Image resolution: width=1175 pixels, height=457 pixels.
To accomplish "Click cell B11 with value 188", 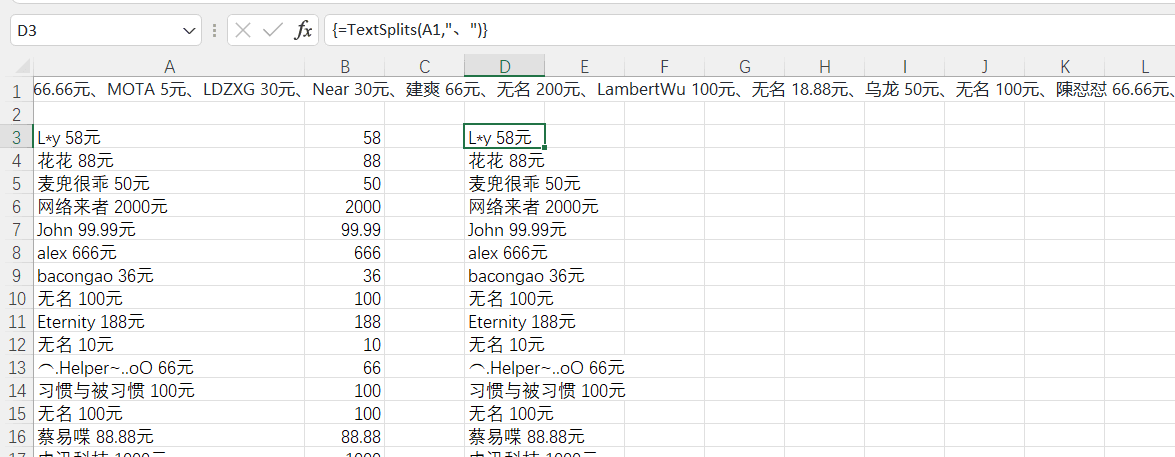I will [x=345, y=321].
